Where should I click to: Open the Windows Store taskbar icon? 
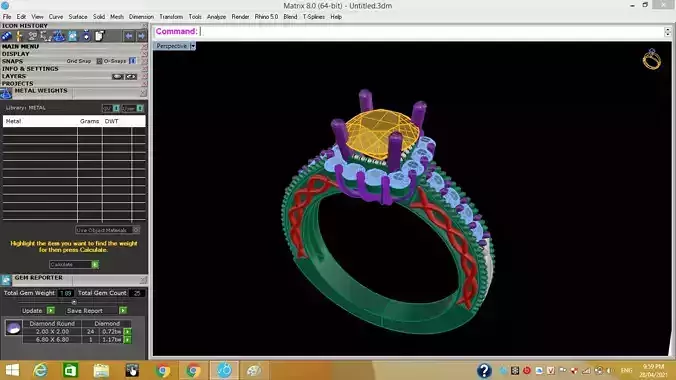click(x=70, y=371)
